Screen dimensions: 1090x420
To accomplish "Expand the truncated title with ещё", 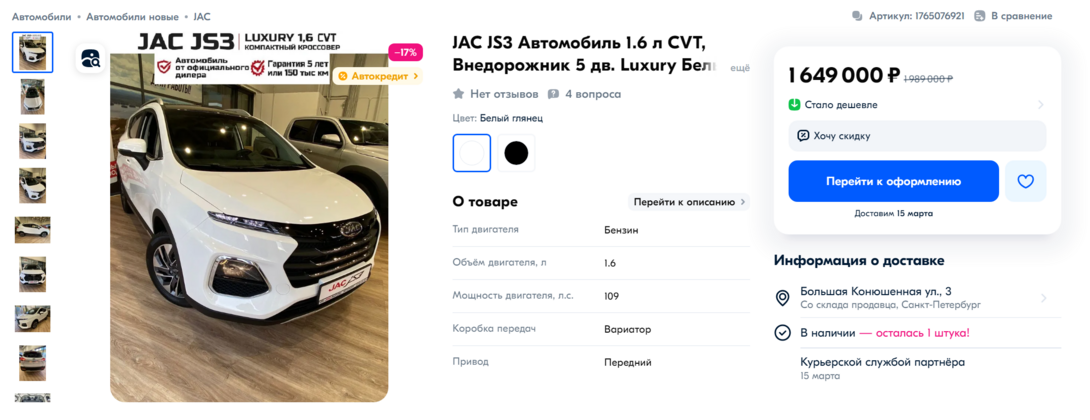I will click(742, 67).
